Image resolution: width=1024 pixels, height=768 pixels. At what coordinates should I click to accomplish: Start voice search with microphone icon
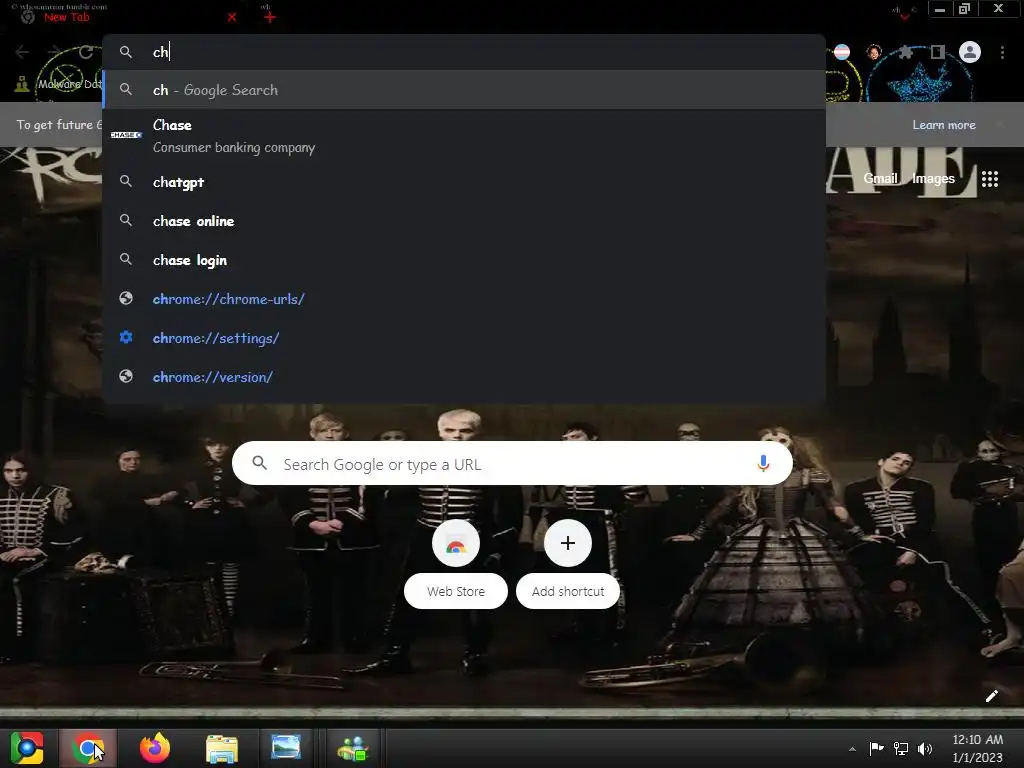(763, 464)
